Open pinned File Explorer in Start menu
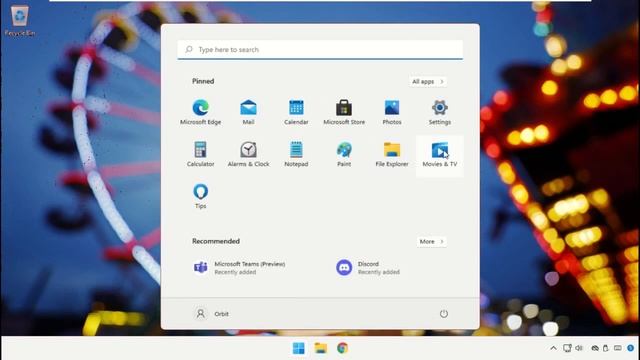The image size is (640, 360). click(x=392, y=154)
